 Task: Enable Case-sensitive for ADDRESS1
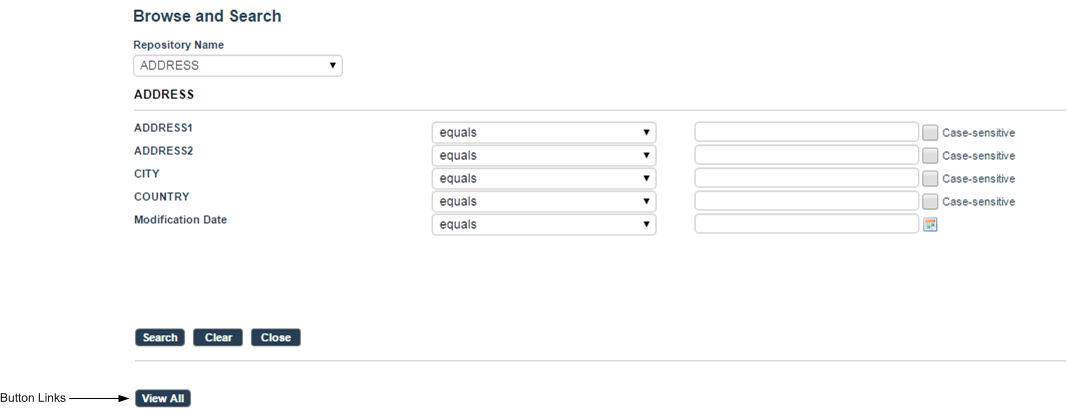930,133
